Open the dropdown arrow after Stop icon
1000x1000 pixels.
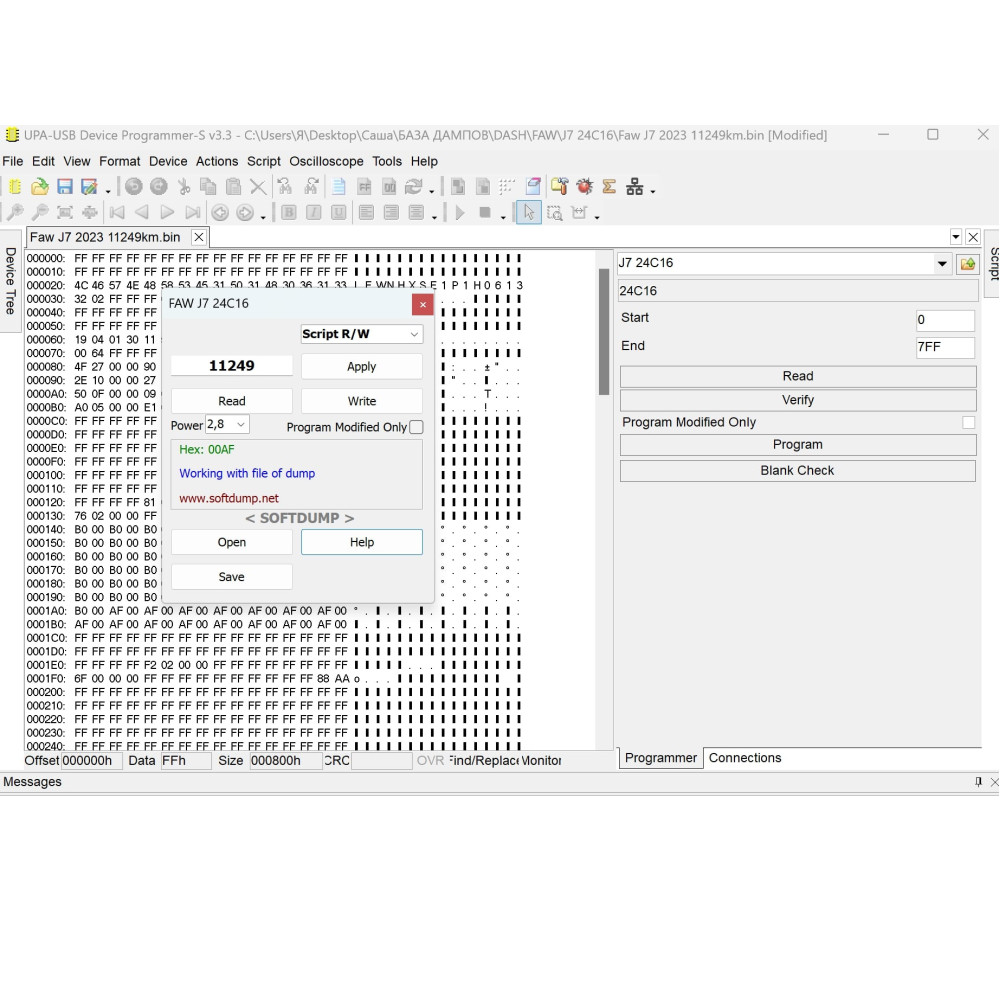point(503,217)
